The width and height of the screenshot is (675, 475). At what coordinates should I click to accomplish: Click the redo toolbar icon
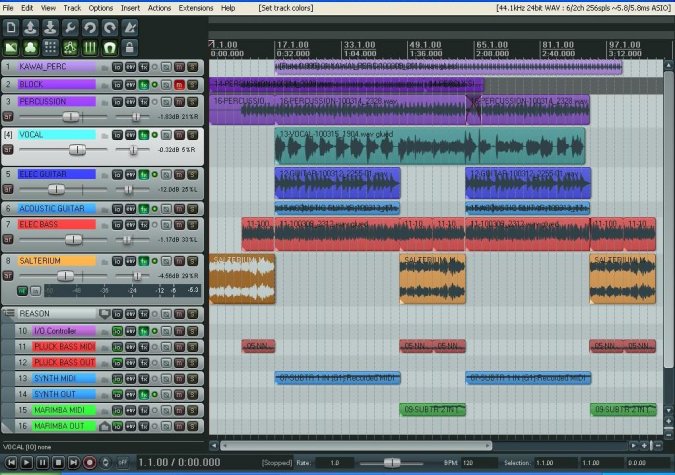110,28
